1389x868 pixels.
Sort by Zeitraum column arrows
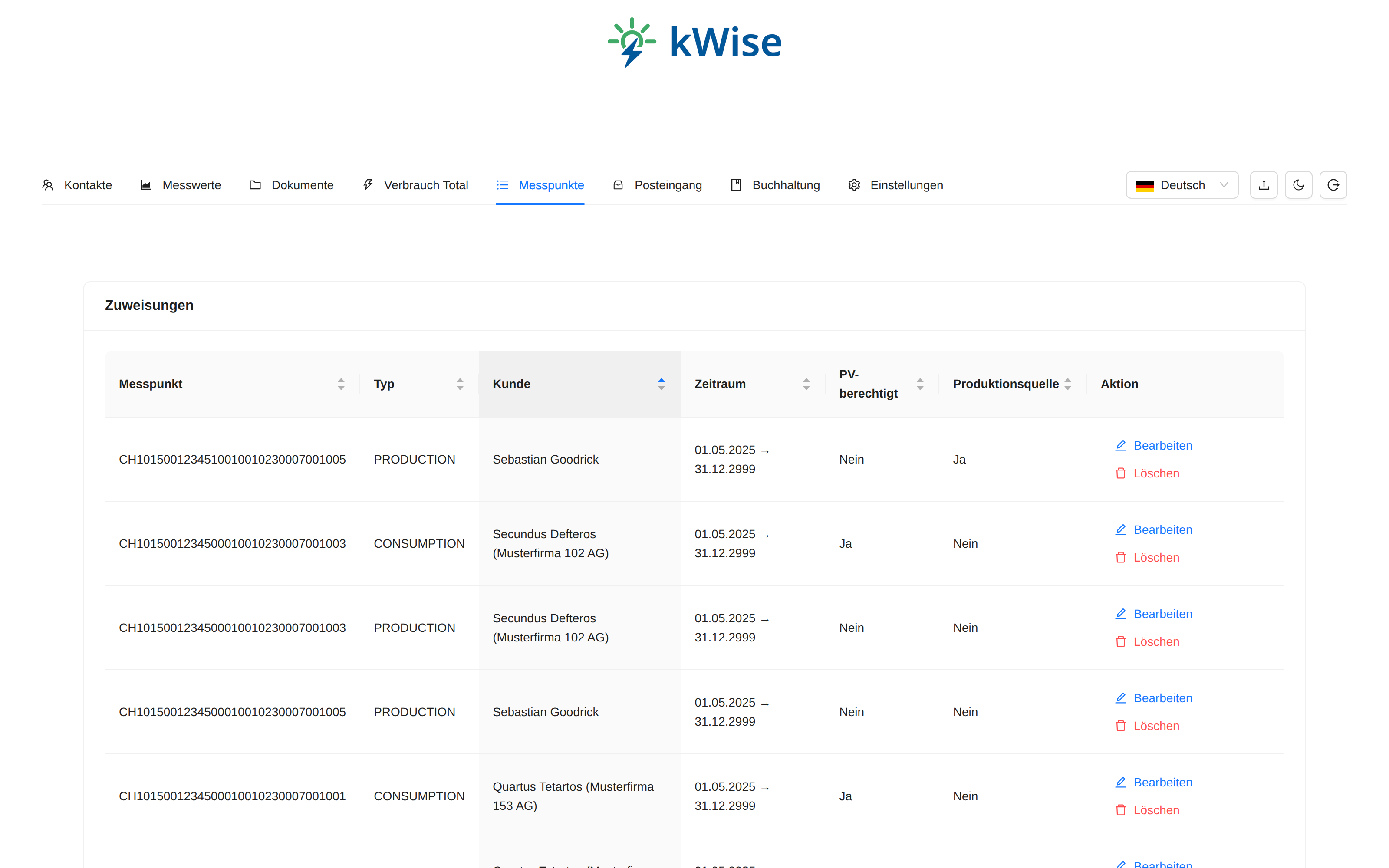pyautogui.click(x=806, y=384)
